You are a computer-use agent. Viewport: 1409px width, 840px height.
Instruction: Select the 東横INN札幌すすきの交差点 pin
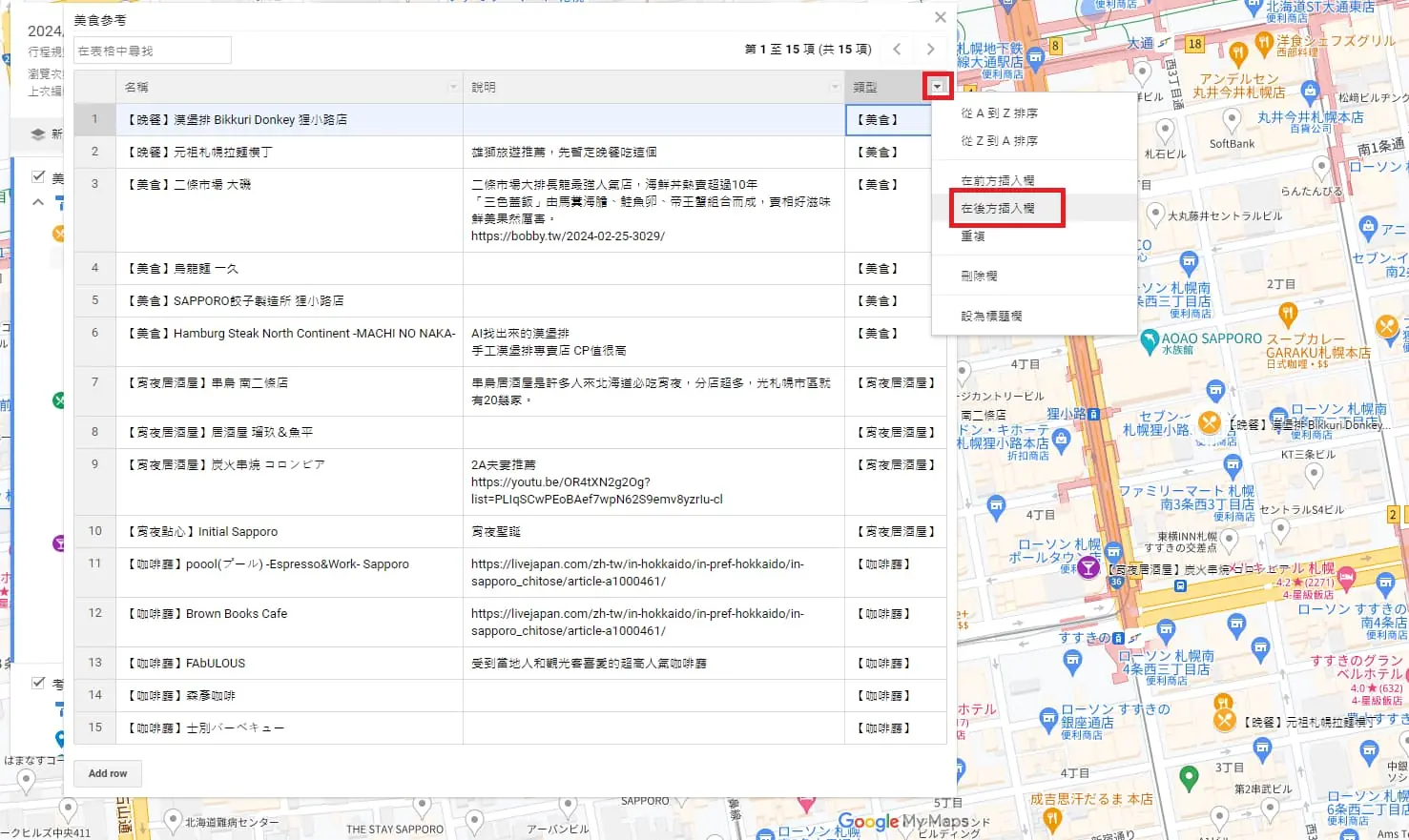[1229, 541]
